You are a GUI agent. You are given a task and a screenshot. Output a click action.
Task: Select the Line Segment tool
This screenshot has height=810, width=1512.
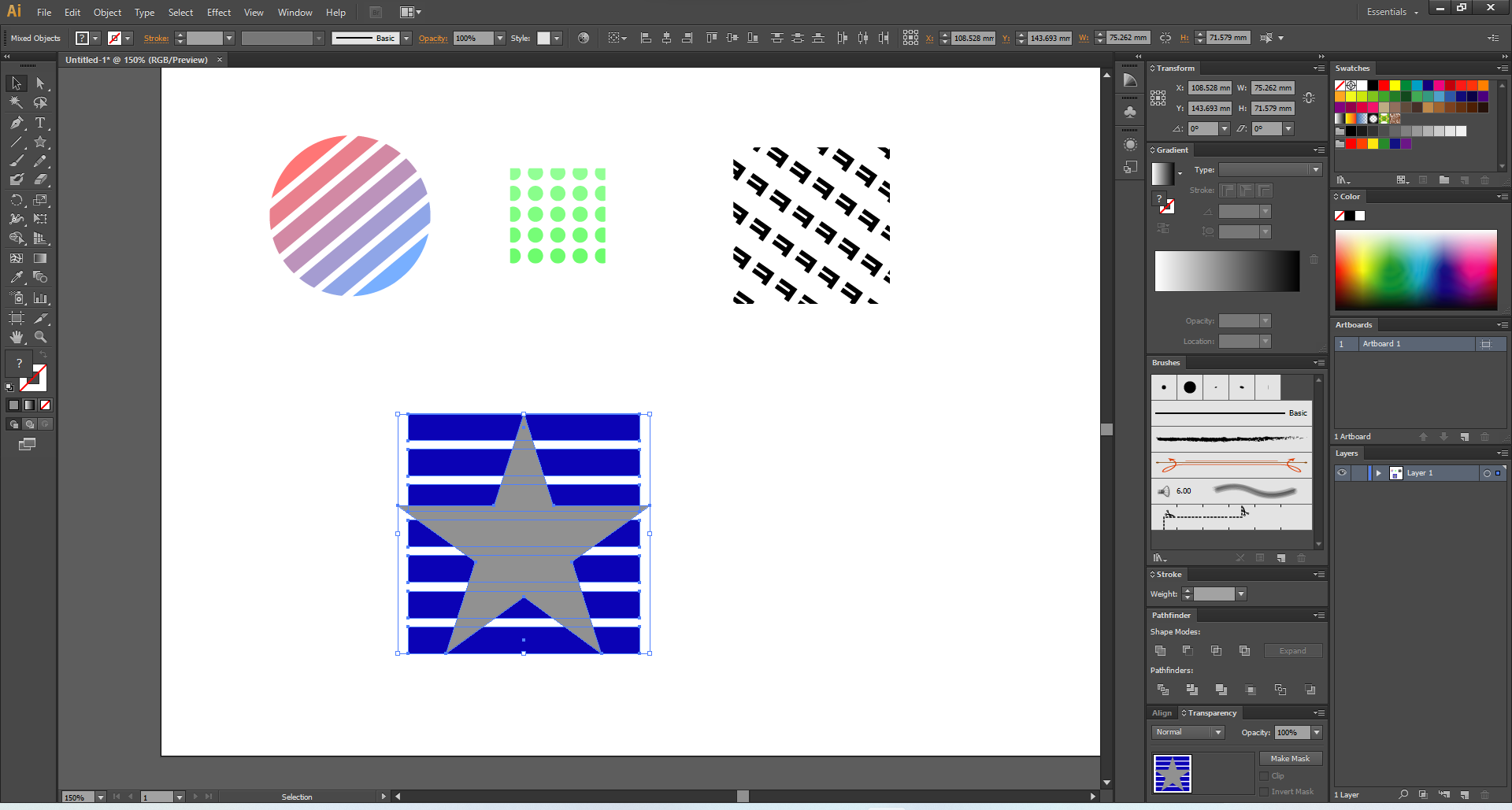pos(16,142)
